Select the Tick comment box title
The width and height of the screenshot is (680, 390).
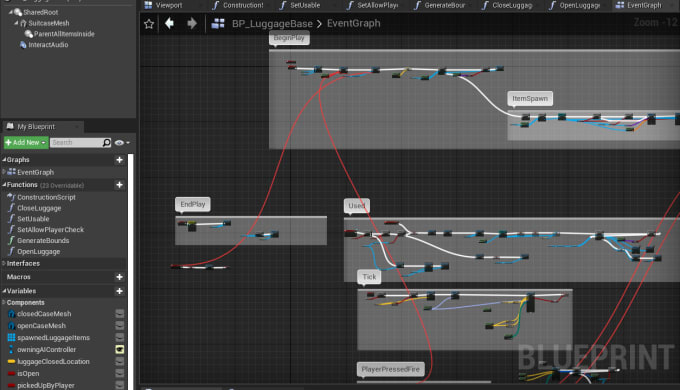click(x=369, y=277)
